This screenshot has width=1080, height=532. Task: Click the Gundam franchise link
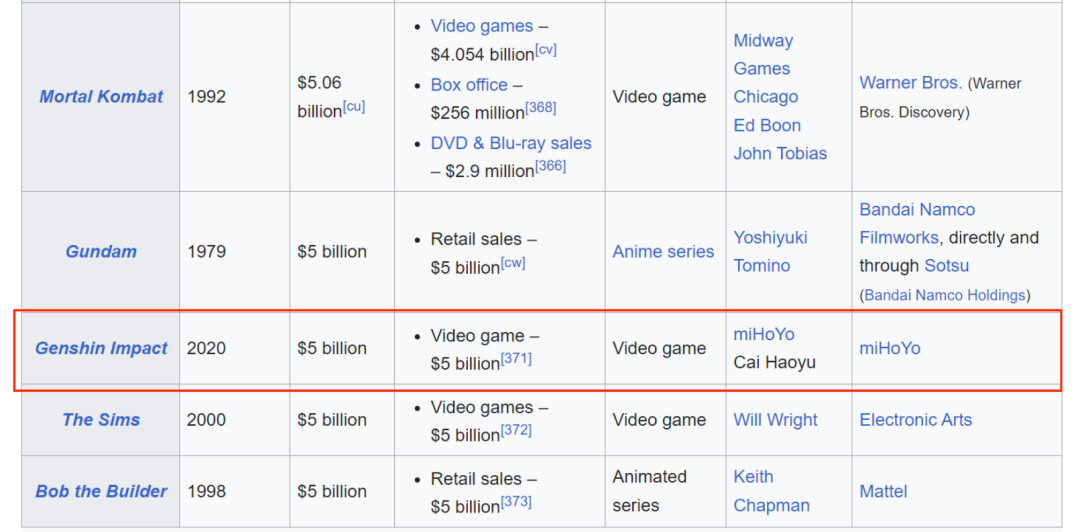pyautogui.click(x=101, y=252)
